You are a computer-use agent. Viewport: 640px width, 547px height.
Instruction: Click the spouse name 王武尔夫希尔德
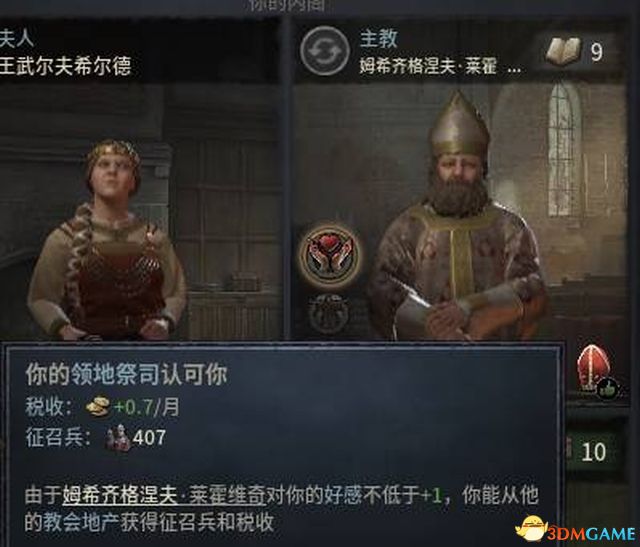(65, 66)
